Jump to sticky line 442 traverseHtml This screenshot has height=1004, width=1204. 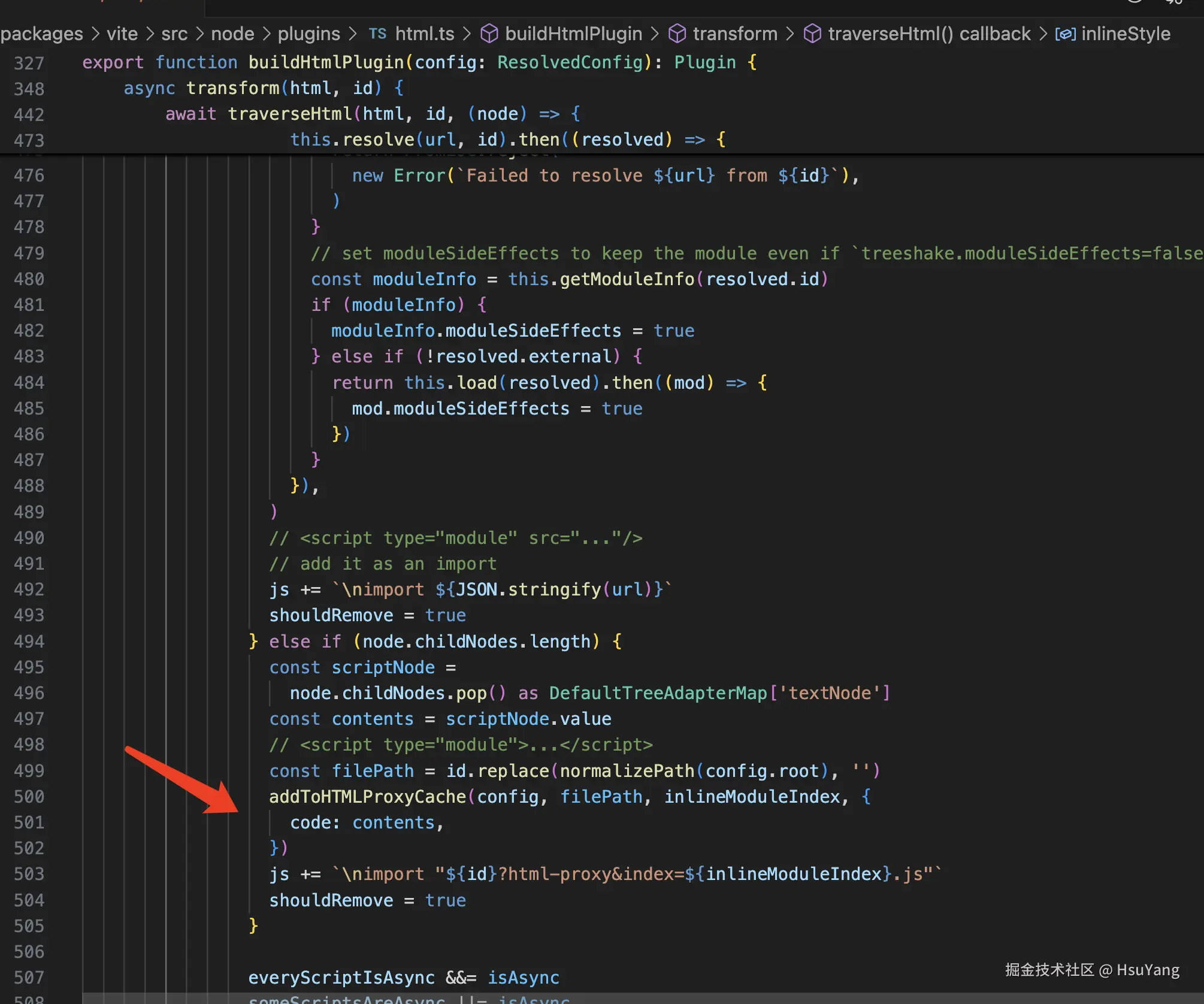pos(290,114)
